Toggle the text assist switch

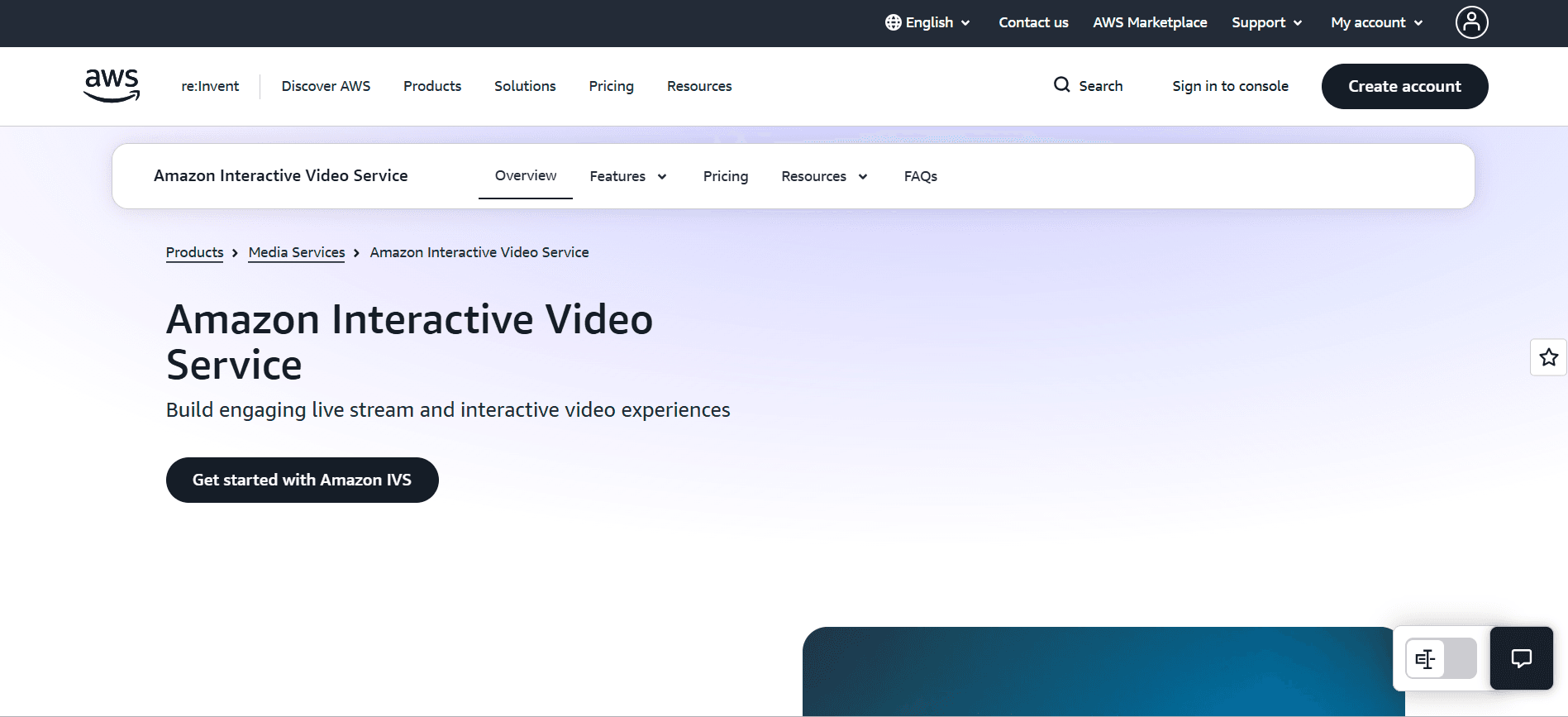1441,658
